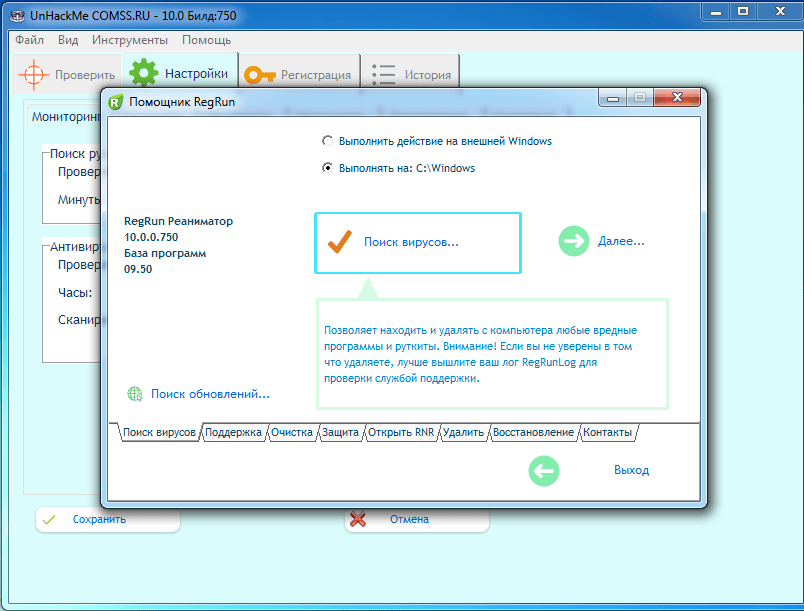This screenshot has height=611, width=804.
Task: Click the green RegRun shield icon in dialog title
Action: tap(116, 102)
